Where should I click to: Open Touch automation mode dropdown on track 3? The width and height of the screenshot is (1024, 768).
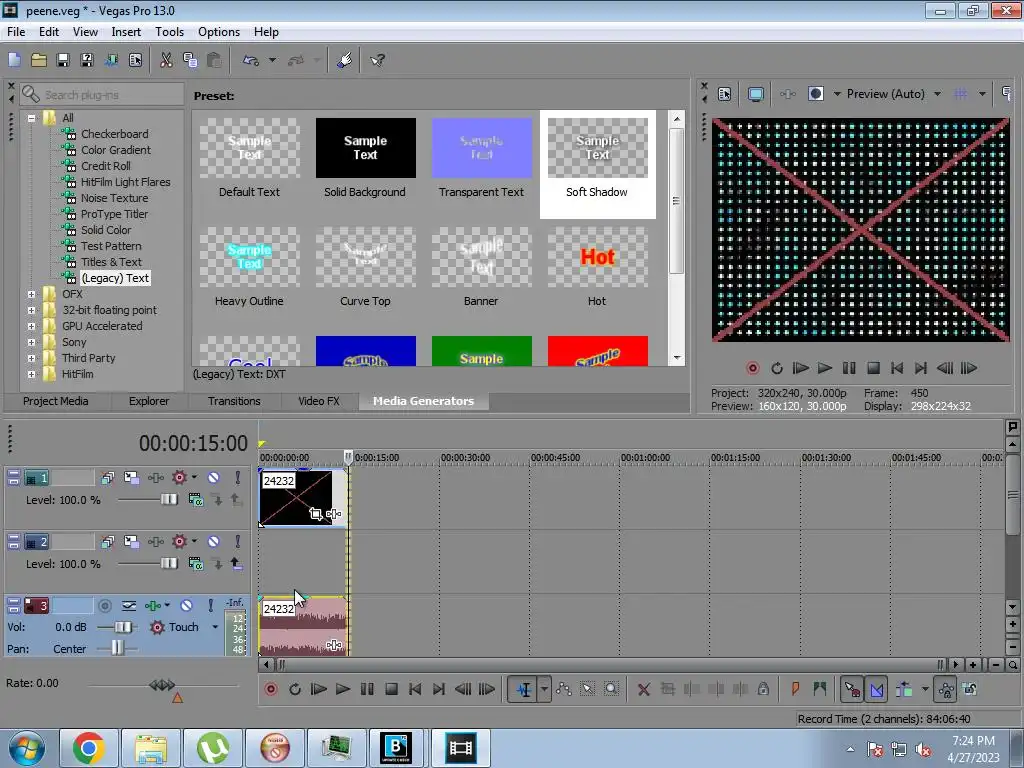[x=215, y=627]
